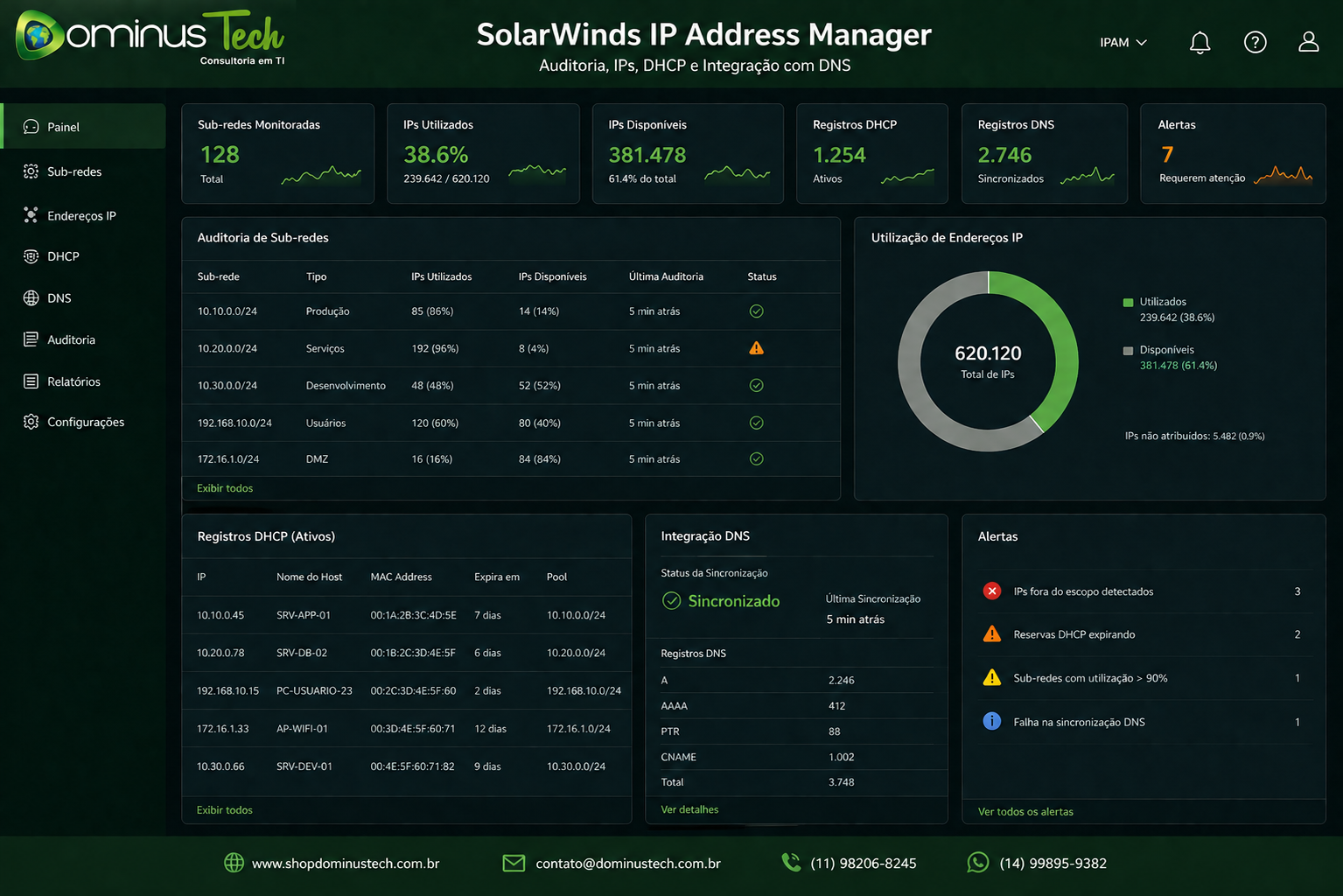
Task: Open www.shopdominustech.com.br link
Action: (x=346, y=864)
